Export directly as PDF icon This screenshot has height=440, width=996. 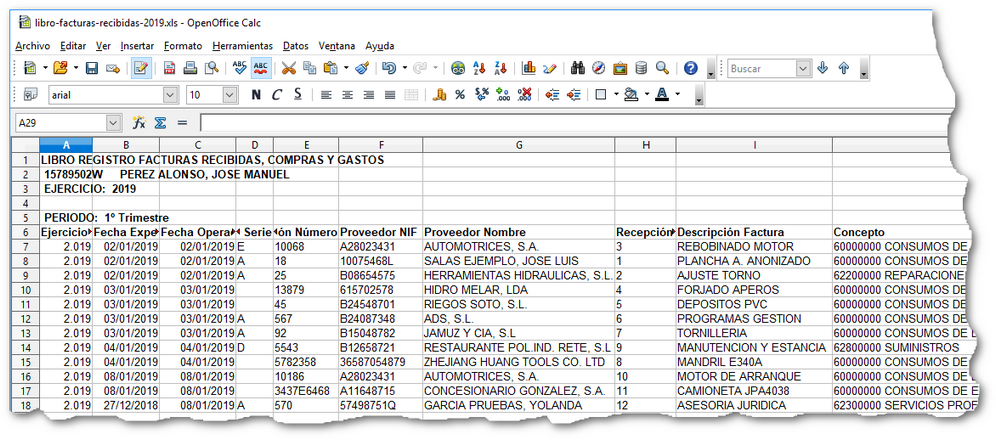[170, 68]
